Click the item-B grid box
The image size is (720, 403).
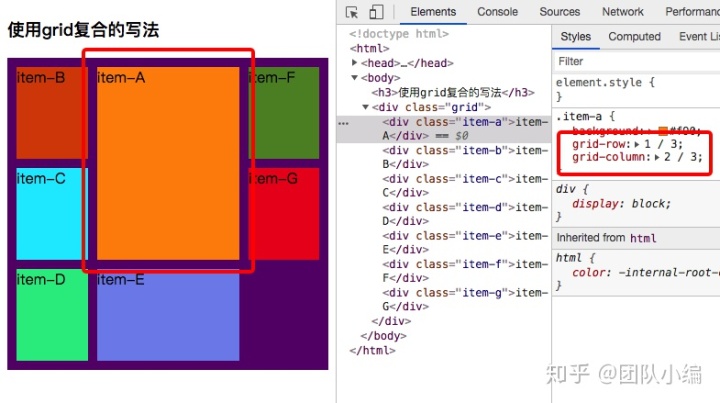(52, 113)
